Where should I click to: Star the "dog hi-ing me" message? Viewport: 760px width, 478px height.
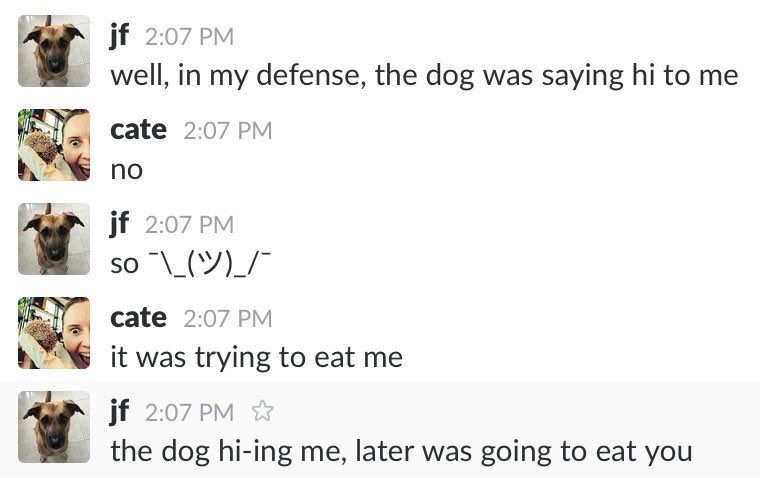[262, 411]
